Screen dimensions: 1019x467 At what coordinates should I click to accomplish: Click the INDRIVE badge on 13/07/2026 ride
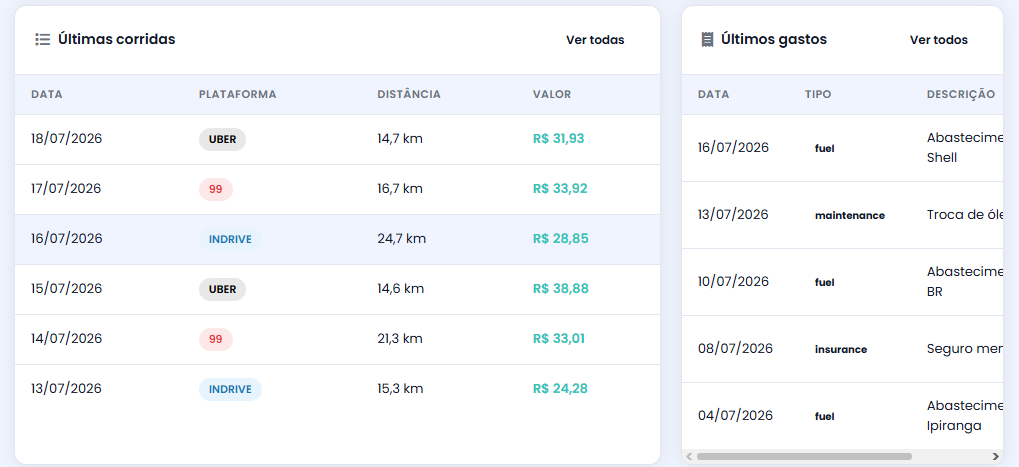coord(230,389)
